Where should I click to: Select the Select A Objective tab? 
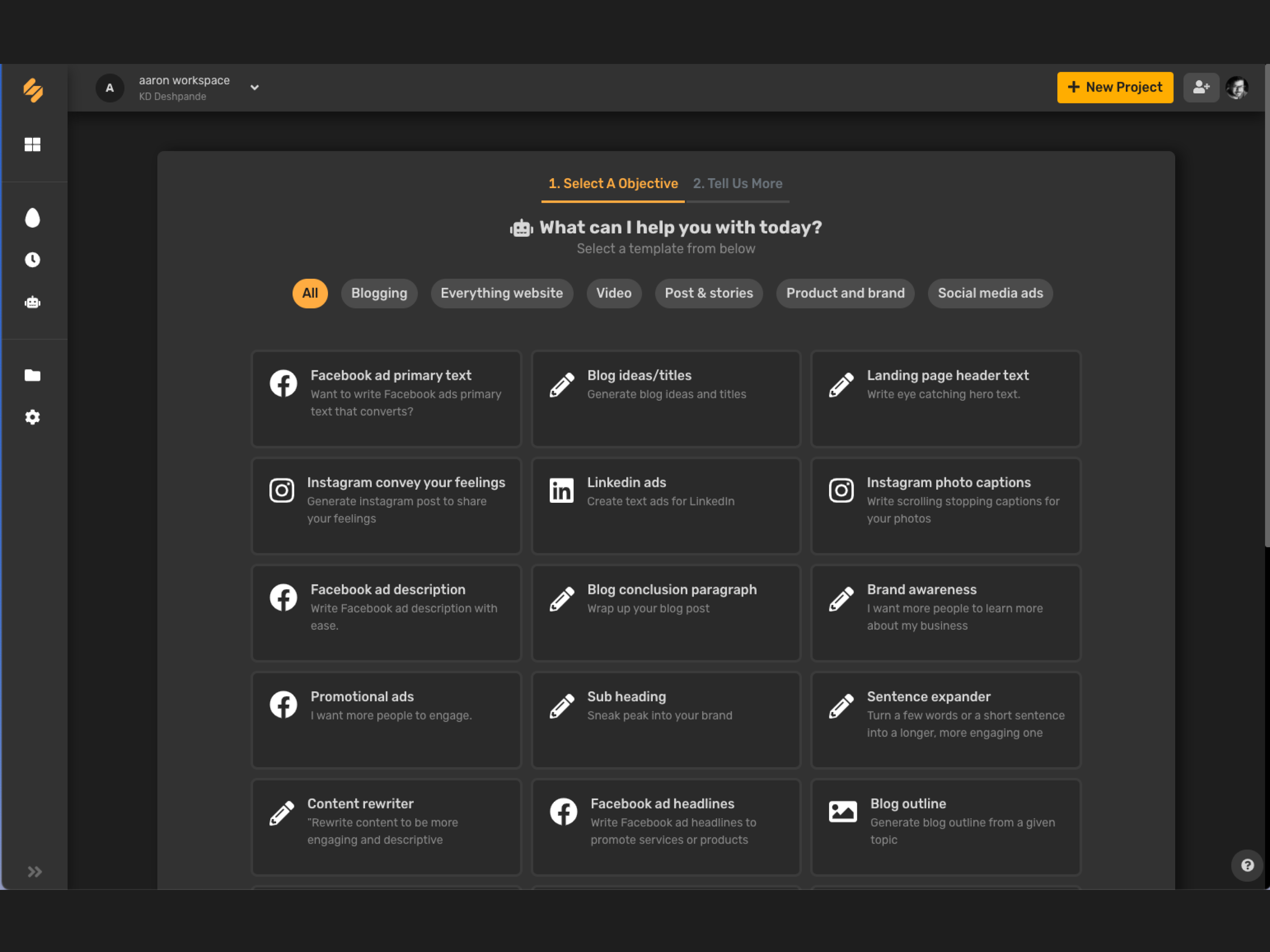tap(613, 184)
